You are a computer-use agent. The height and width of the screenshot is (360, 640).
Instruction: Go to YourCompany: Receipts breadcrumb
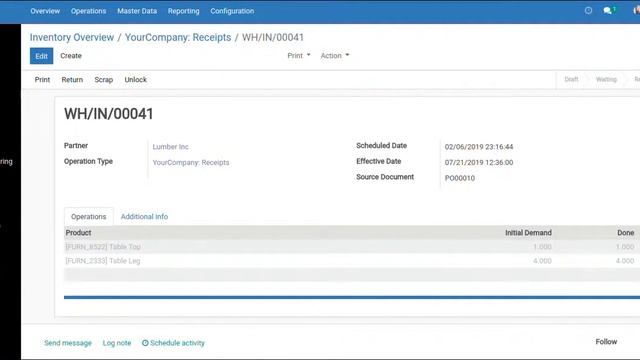click(x=178, y=37)
